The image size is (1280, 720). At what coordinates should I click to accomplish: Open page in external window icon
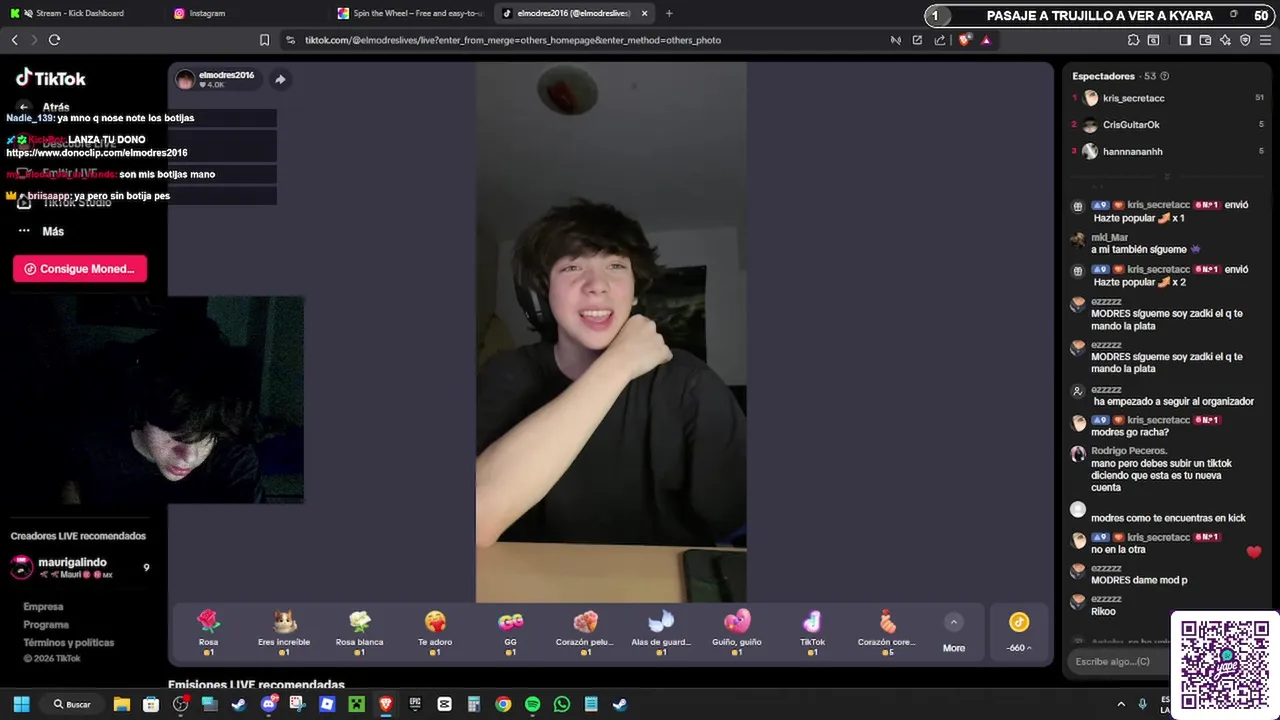[917, 40]
